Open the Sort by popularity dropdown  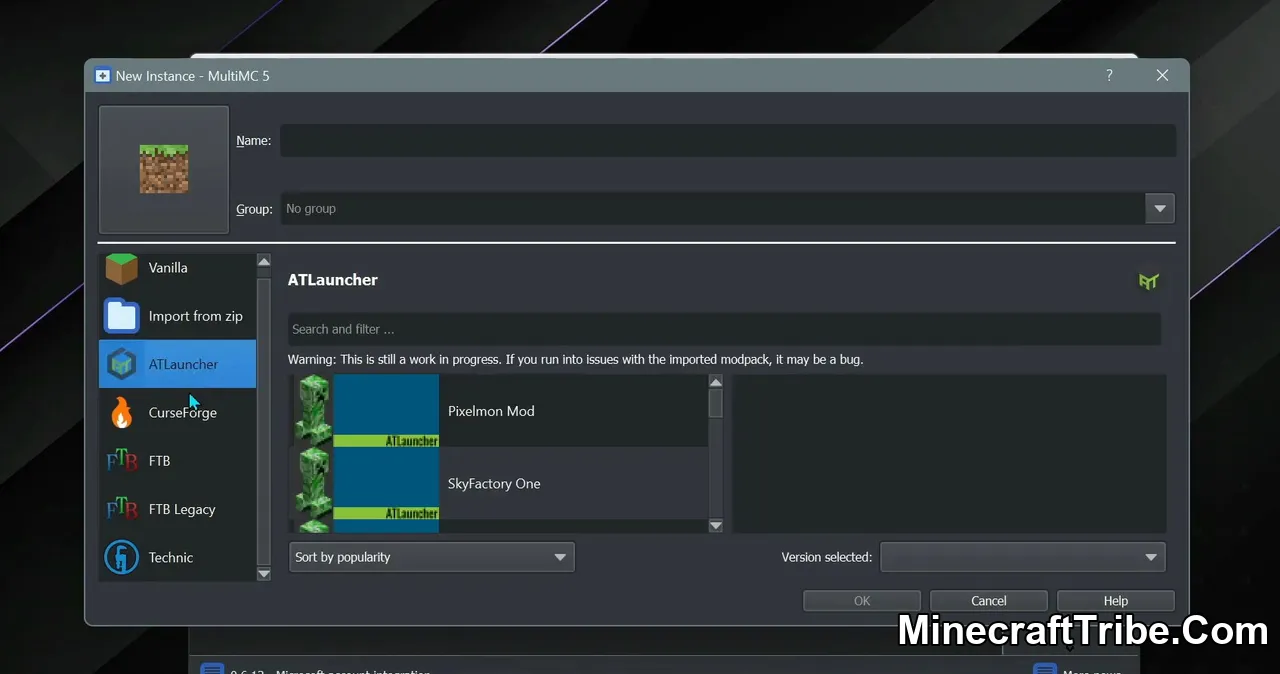pos(431,557)
